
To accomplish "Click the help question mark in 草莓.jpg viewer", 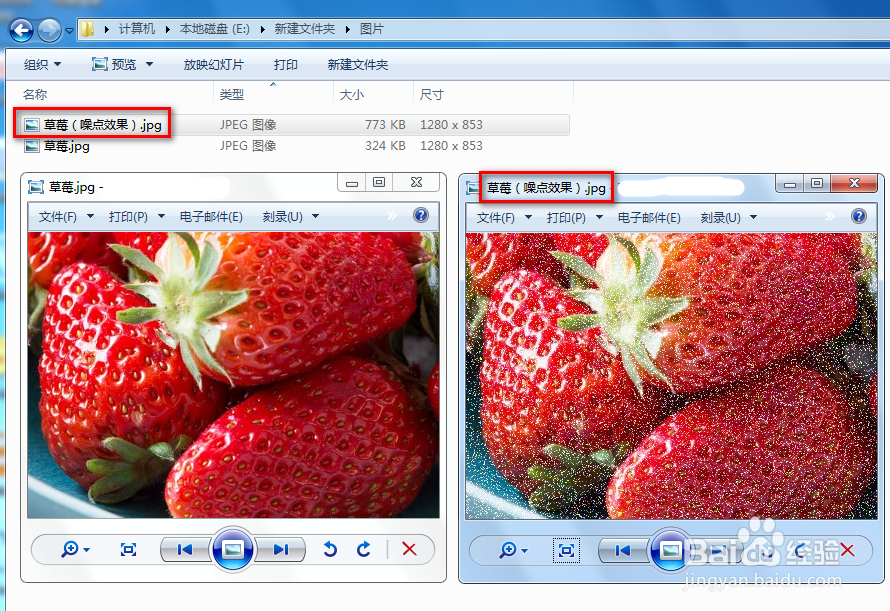I will (420, 215).
